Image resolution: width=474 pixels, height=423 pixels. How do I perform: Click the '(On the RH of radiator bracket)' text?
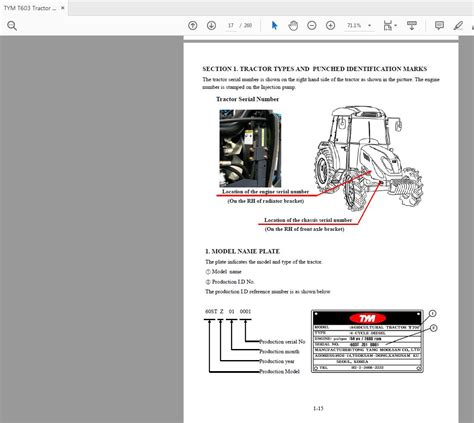pyautogui.click(x=266, y=201)
